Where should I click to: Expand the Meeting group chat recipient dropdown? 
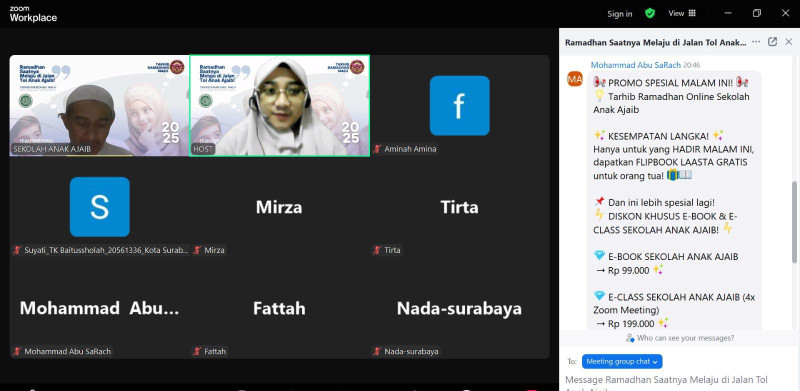pos(622,361)
